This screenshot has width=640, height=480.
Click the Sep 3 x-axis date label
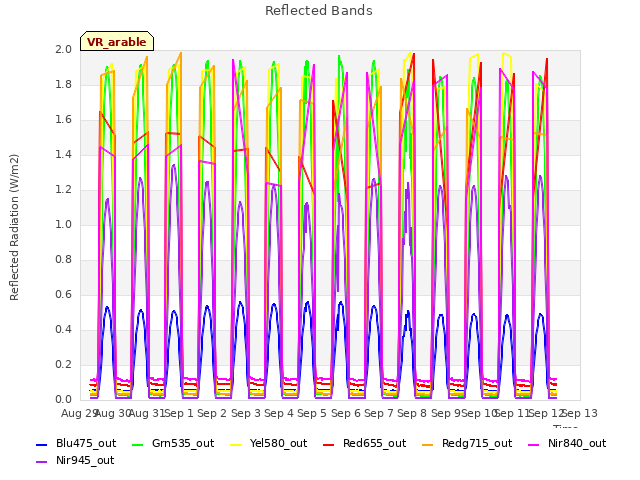pos(245,413)
